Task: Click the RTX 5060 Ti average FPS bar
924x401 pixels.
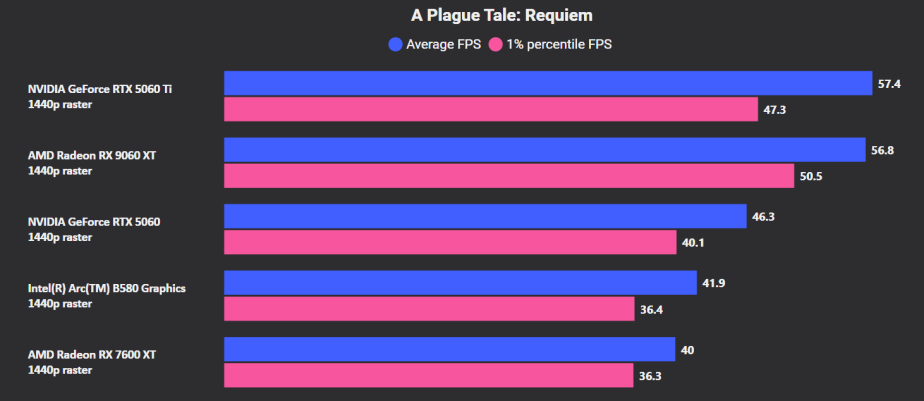Action: (548, 83)
